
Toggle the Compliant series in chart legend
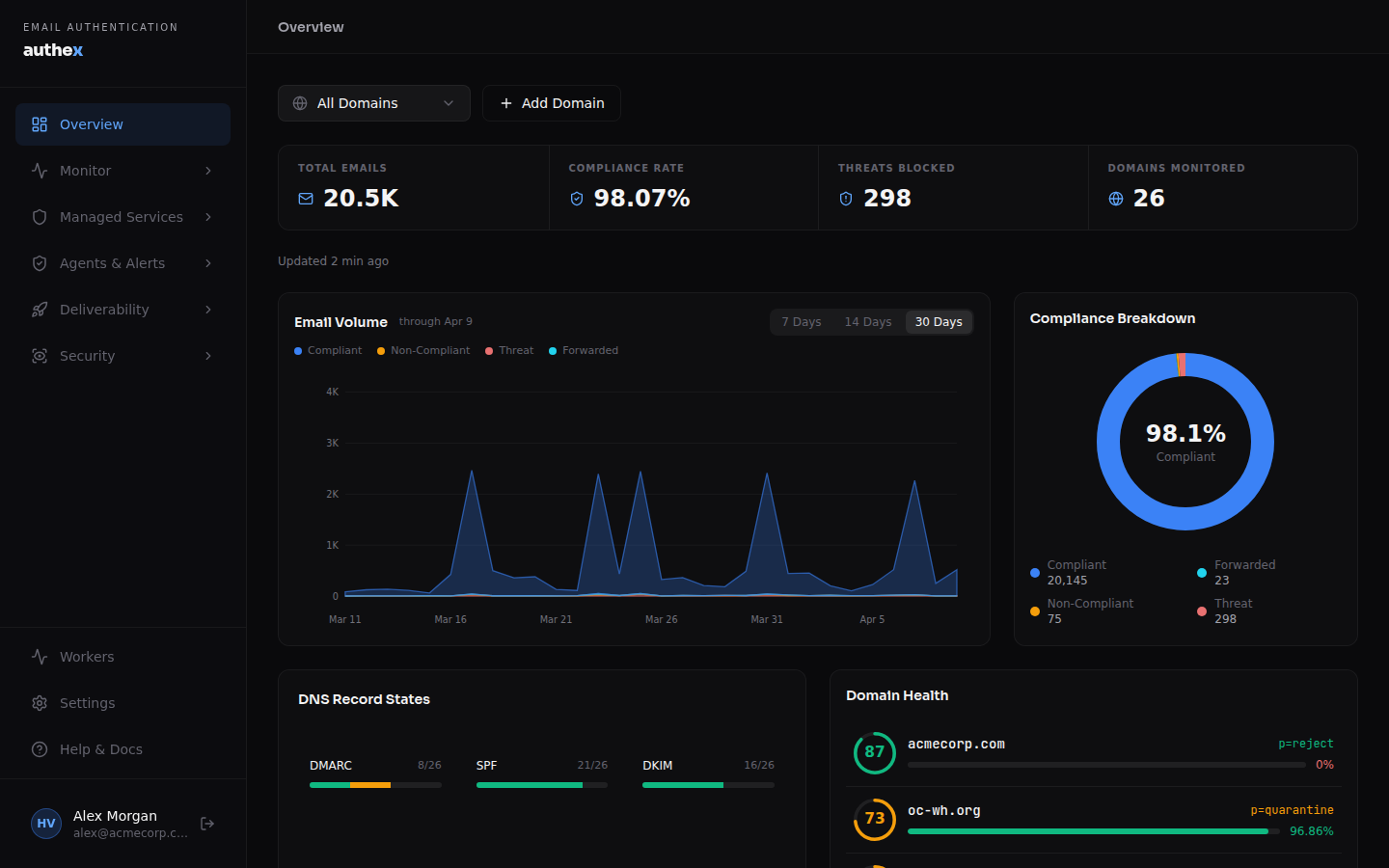tap(328, 351)
